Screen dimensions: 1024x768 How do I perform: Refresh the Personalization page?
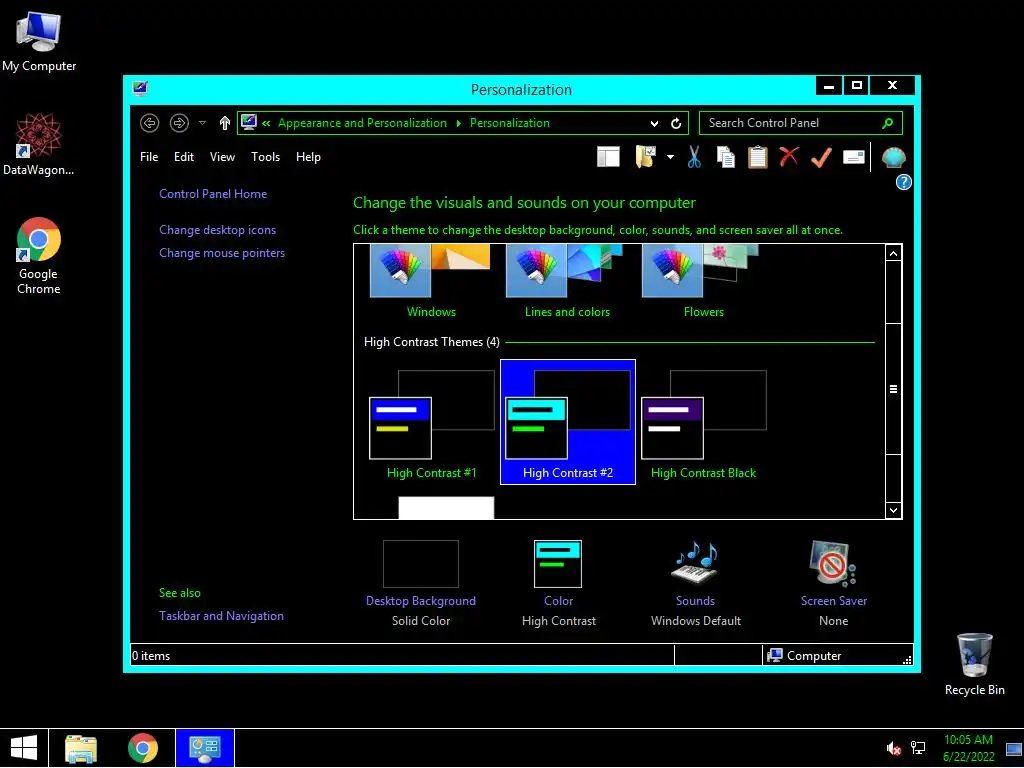point(676,123)
